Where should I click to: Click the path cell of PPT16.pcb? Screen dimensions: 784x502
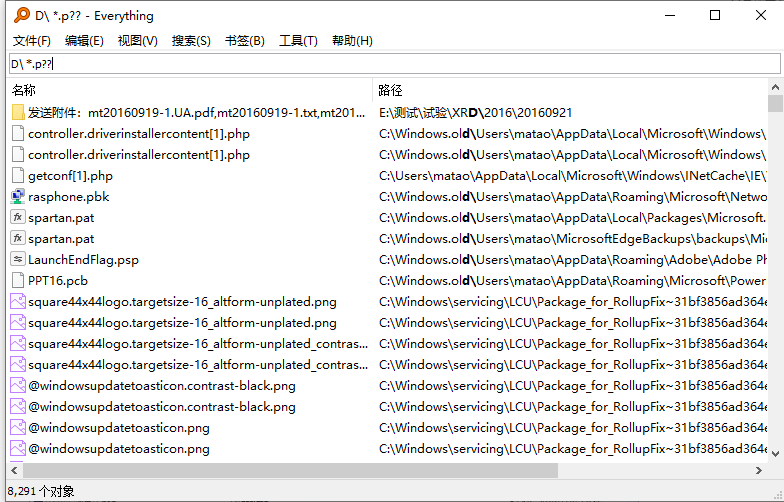[x=572, y=281]
